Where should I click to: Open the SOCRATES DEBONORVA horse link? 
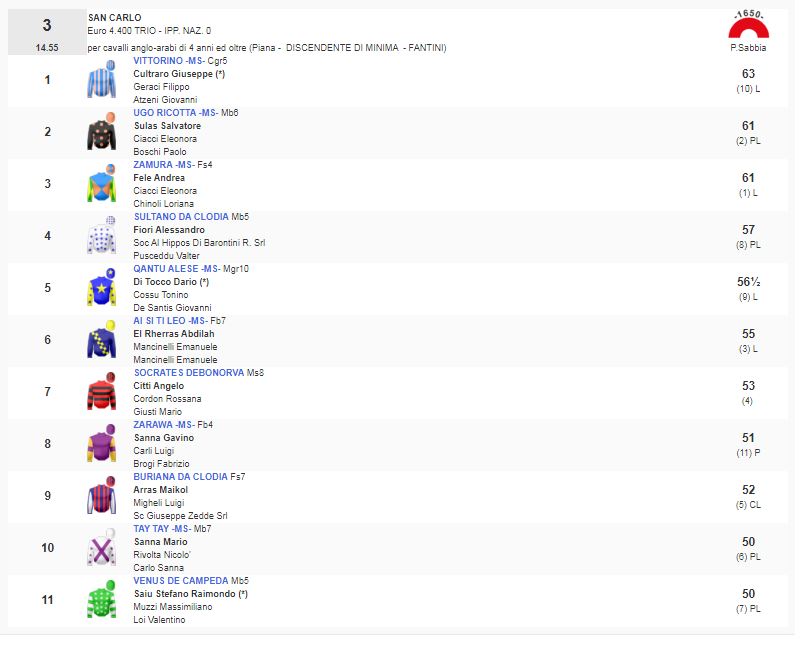coord(189,373)
